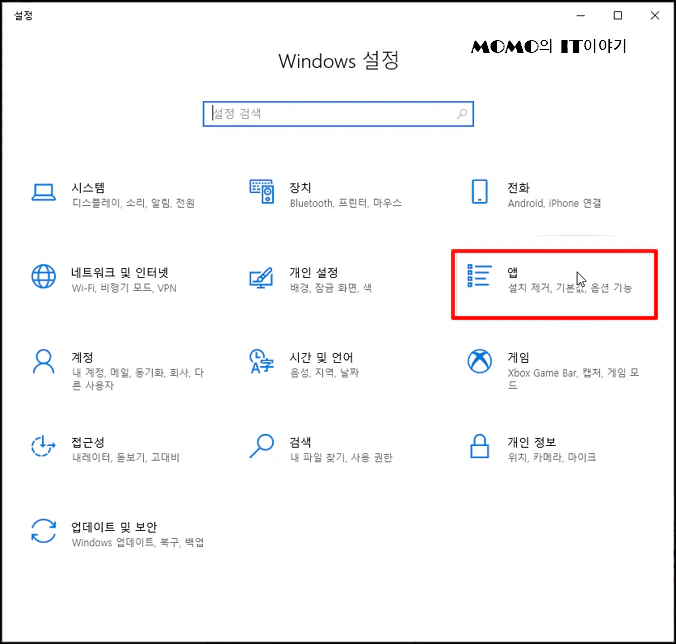Click the 시간 및 언어 clock icon

261,361
